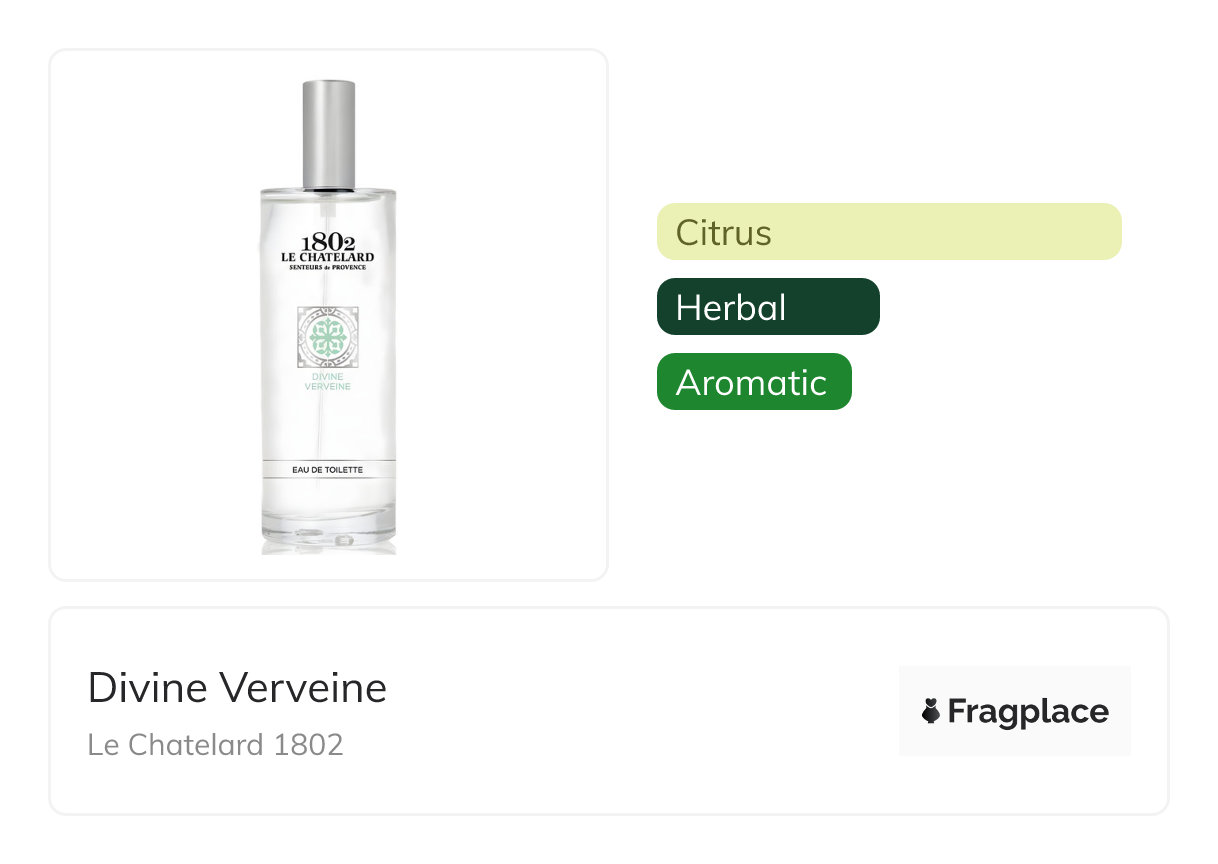The width and height of the screenshot is (1218, 864).
Task: Click the Fragplace perfume bottle icon
Action: click(931, 711)
